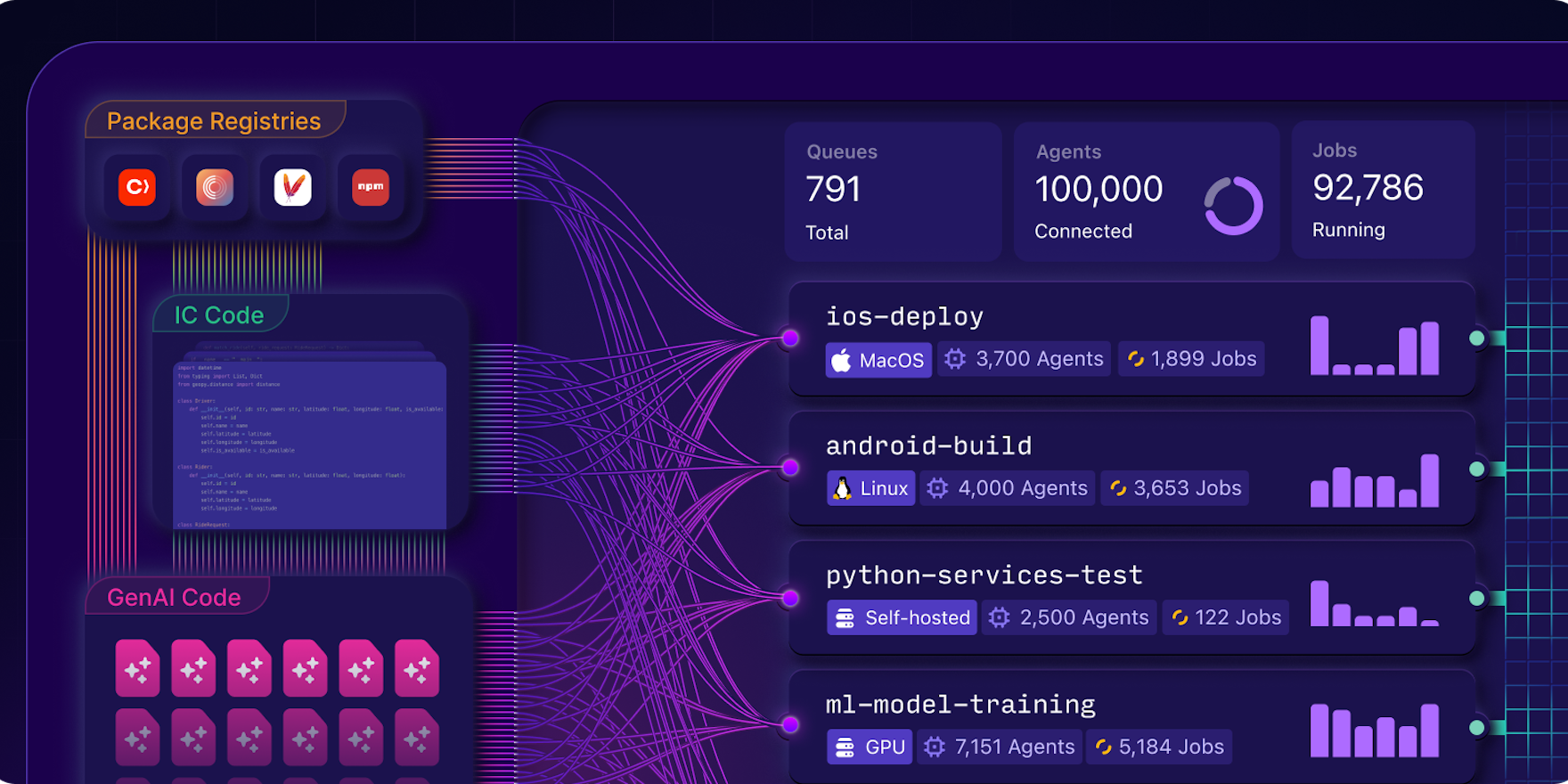Click the green output node of ml-model-training

[1476, 728]
